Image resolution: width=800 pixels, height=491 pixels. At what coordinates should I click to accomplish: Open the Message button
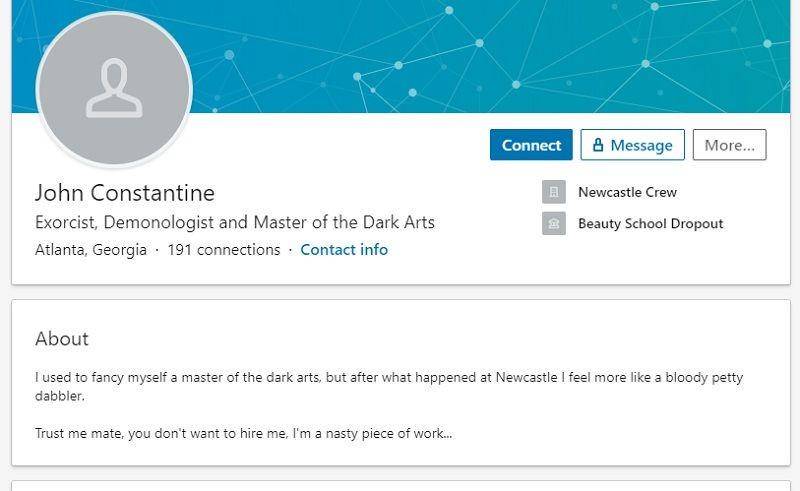tap(633, 145)
